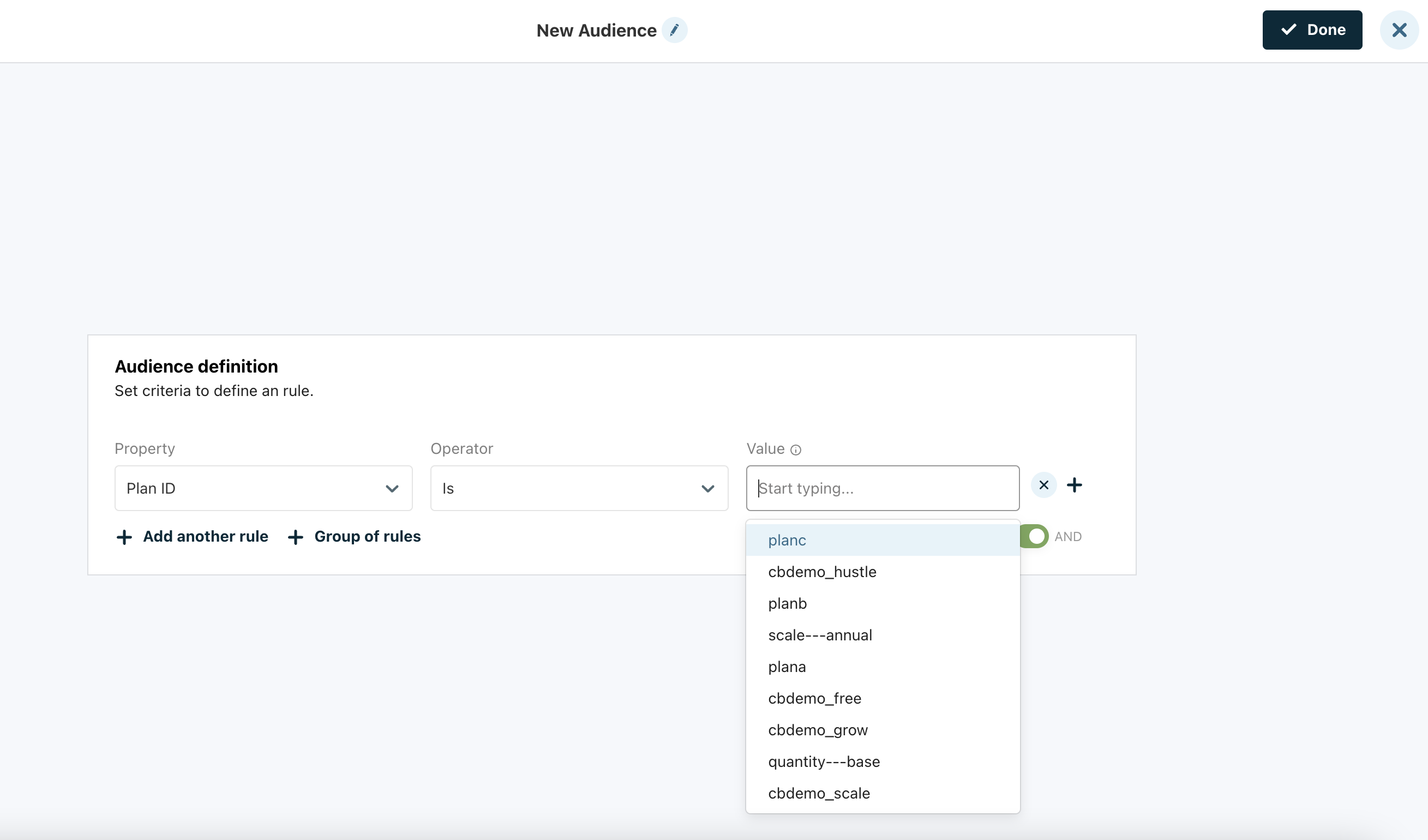Select the cbdemo_free plan option
The image size is (1428, 840).
tap(814, 699)
